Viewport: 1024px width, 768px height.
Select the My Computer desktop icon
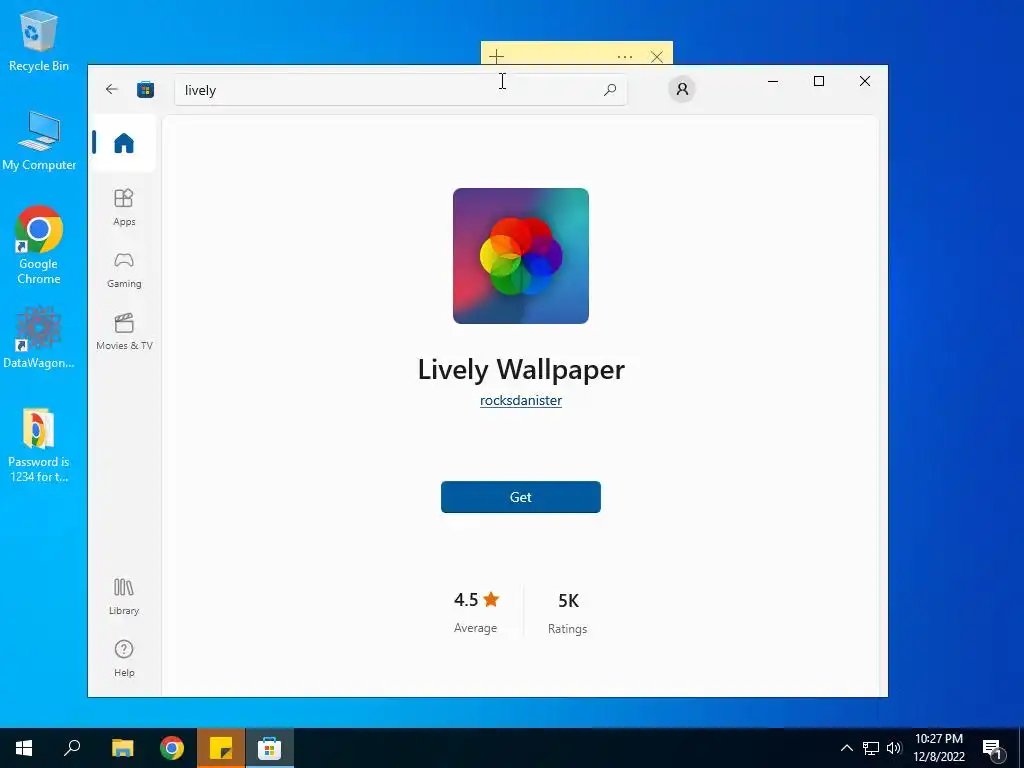(x=39, y=140)
